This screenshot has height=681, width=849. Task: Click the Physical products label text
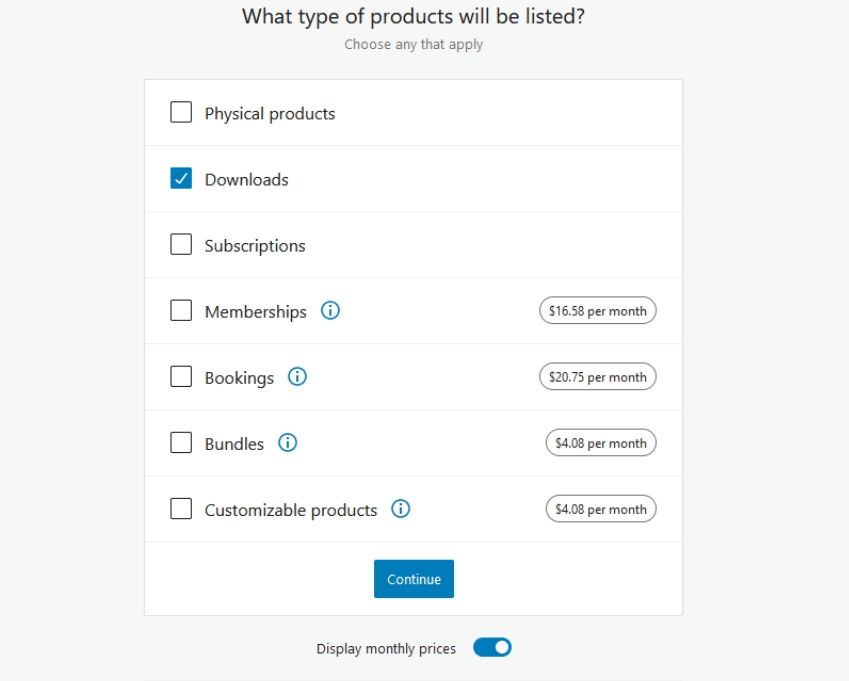point(270,114)
